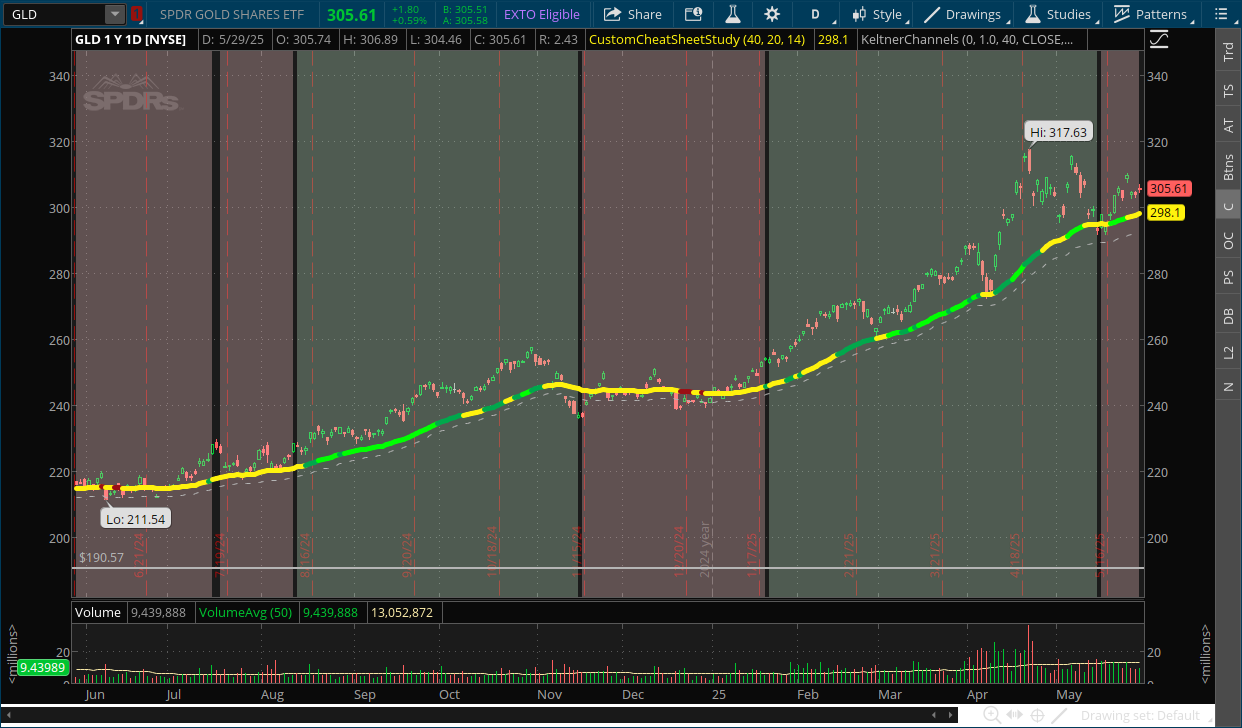Click the yellow 298.1 price axis tag

1166,213
